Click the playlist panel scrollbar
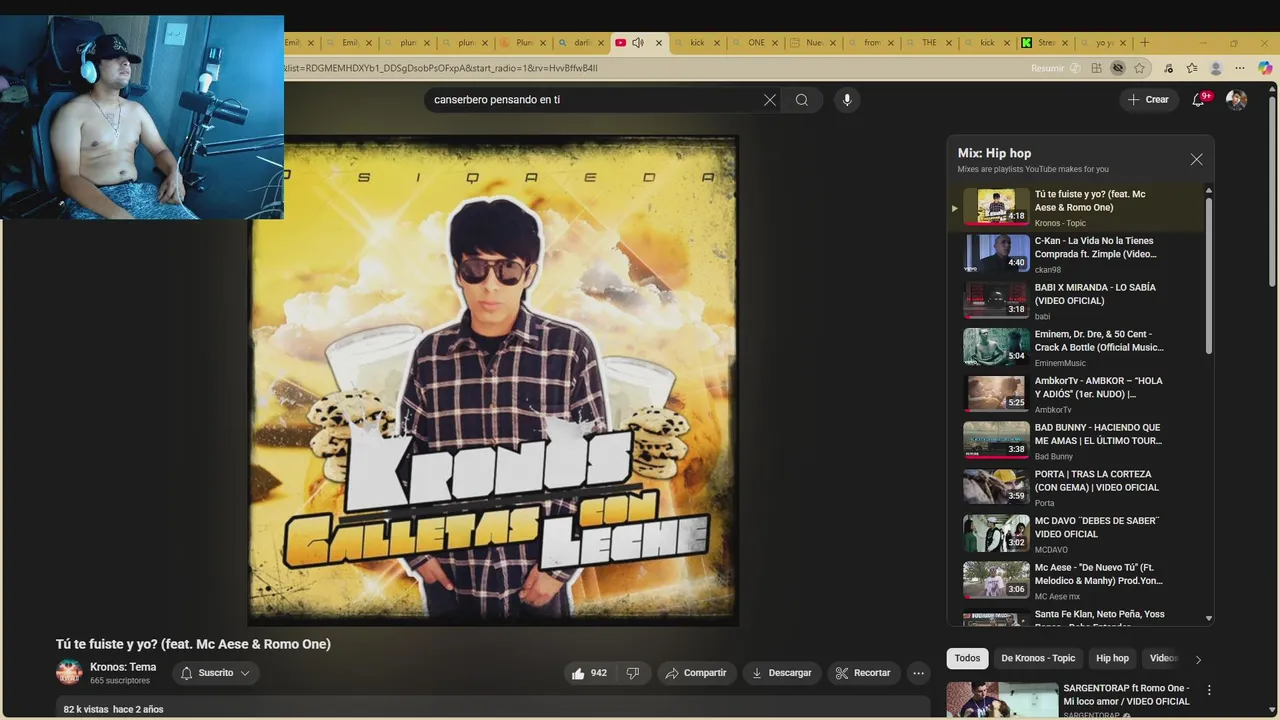 pyautogui.click(x=1208, y=275)
